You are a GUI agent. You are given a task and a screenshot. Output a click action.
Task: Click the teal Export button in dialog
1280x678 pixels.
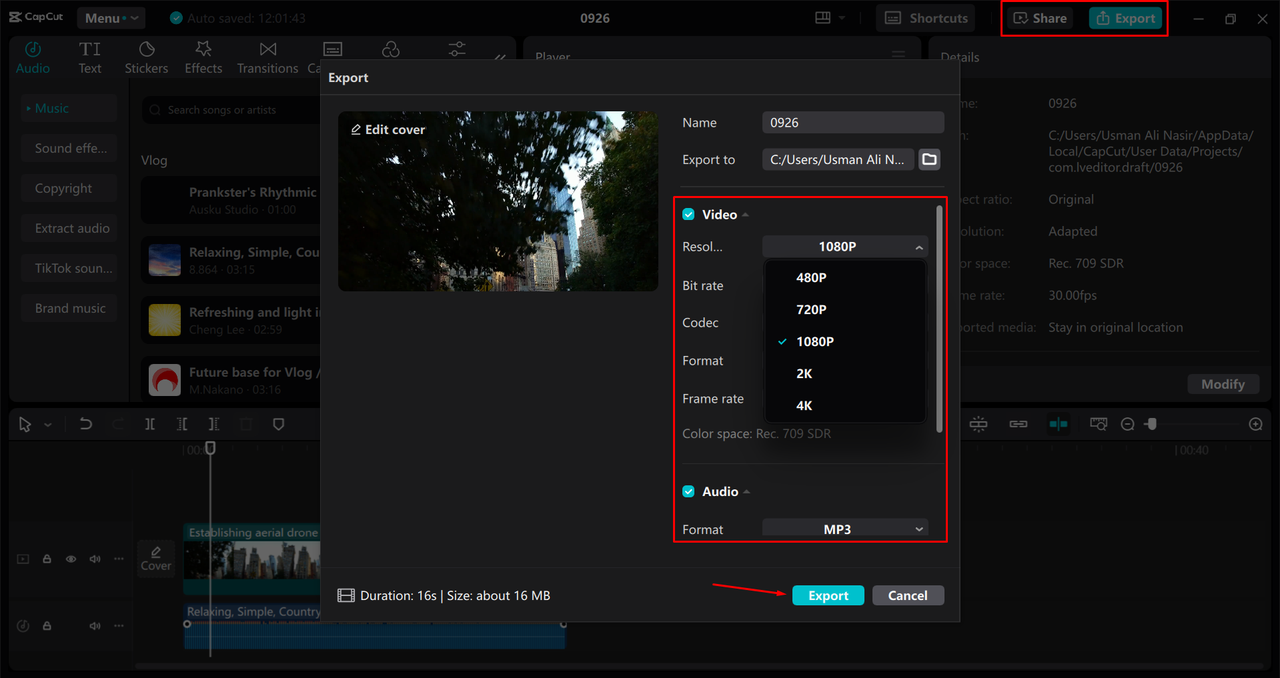click(828, 595)
